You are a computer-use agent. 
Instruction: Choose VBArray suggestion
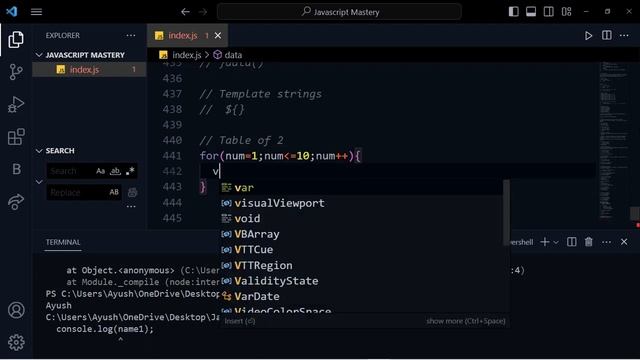pyautogui.click(x=362, y=234)
